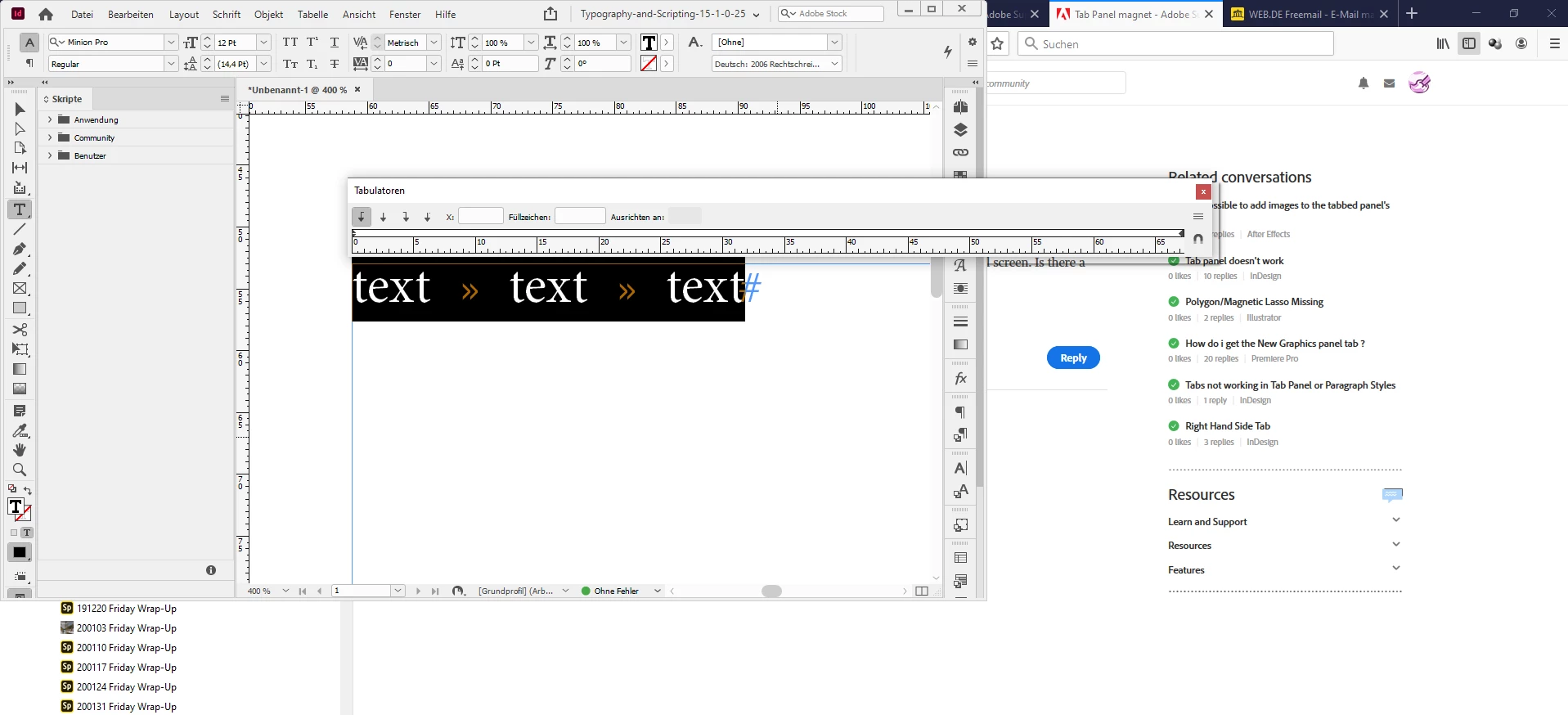Expand the Anwendung scripts folder
1568x715 pixels.
tap(50, 119)
